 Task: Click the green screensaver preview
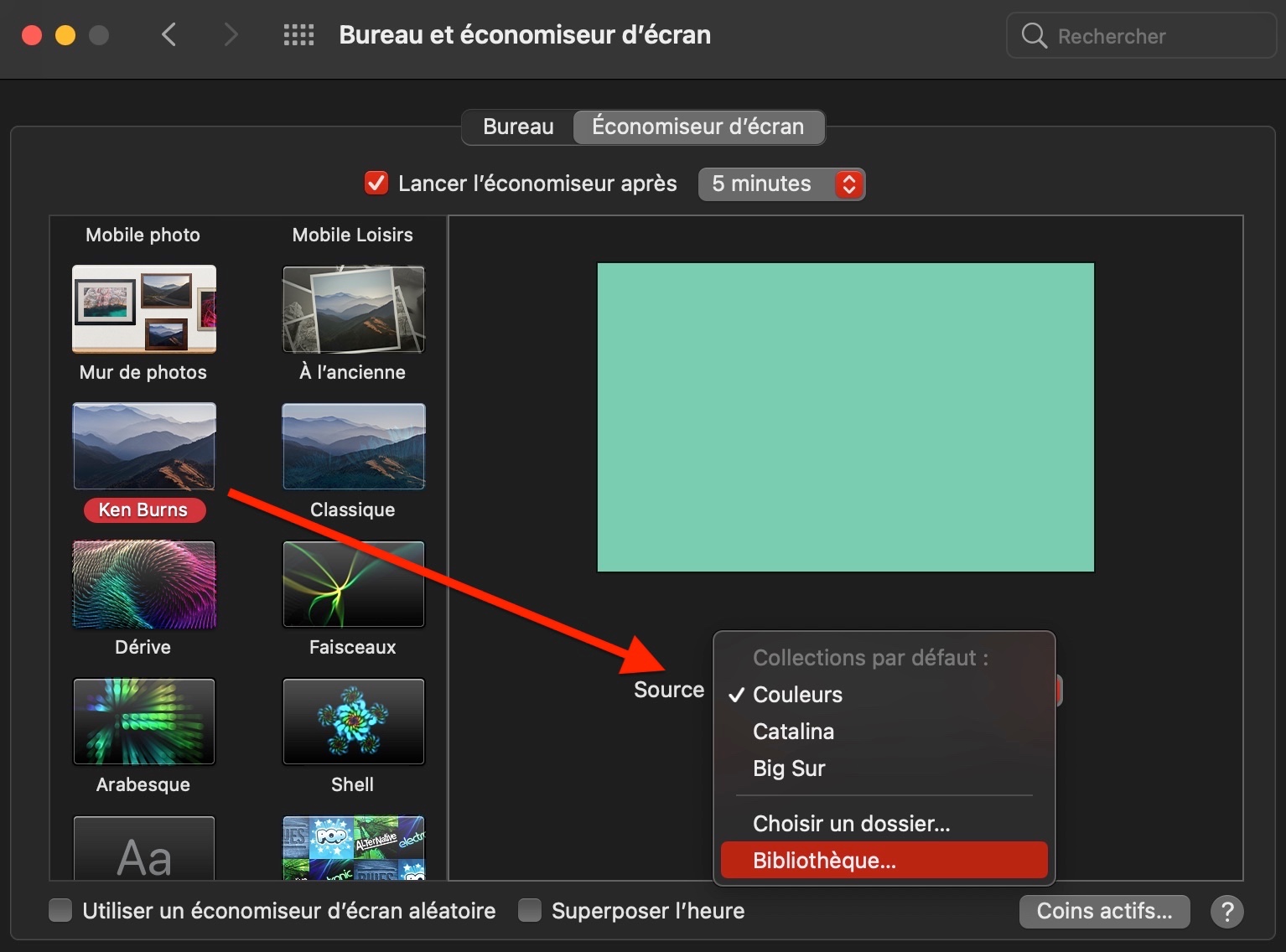pyautogui.click(x=846, y=417)
